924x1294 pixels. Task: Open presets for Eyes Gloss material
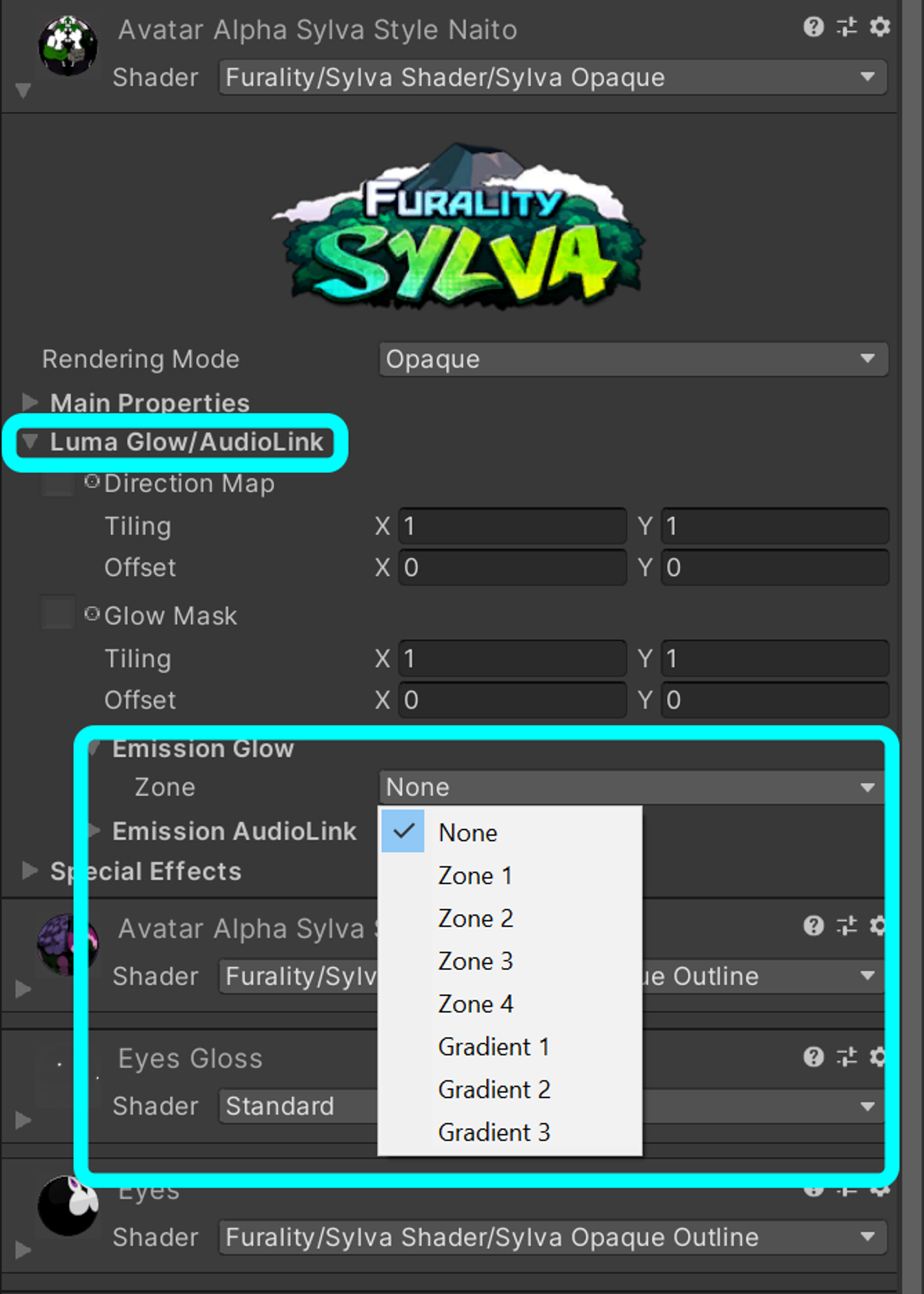(847, 1056)
